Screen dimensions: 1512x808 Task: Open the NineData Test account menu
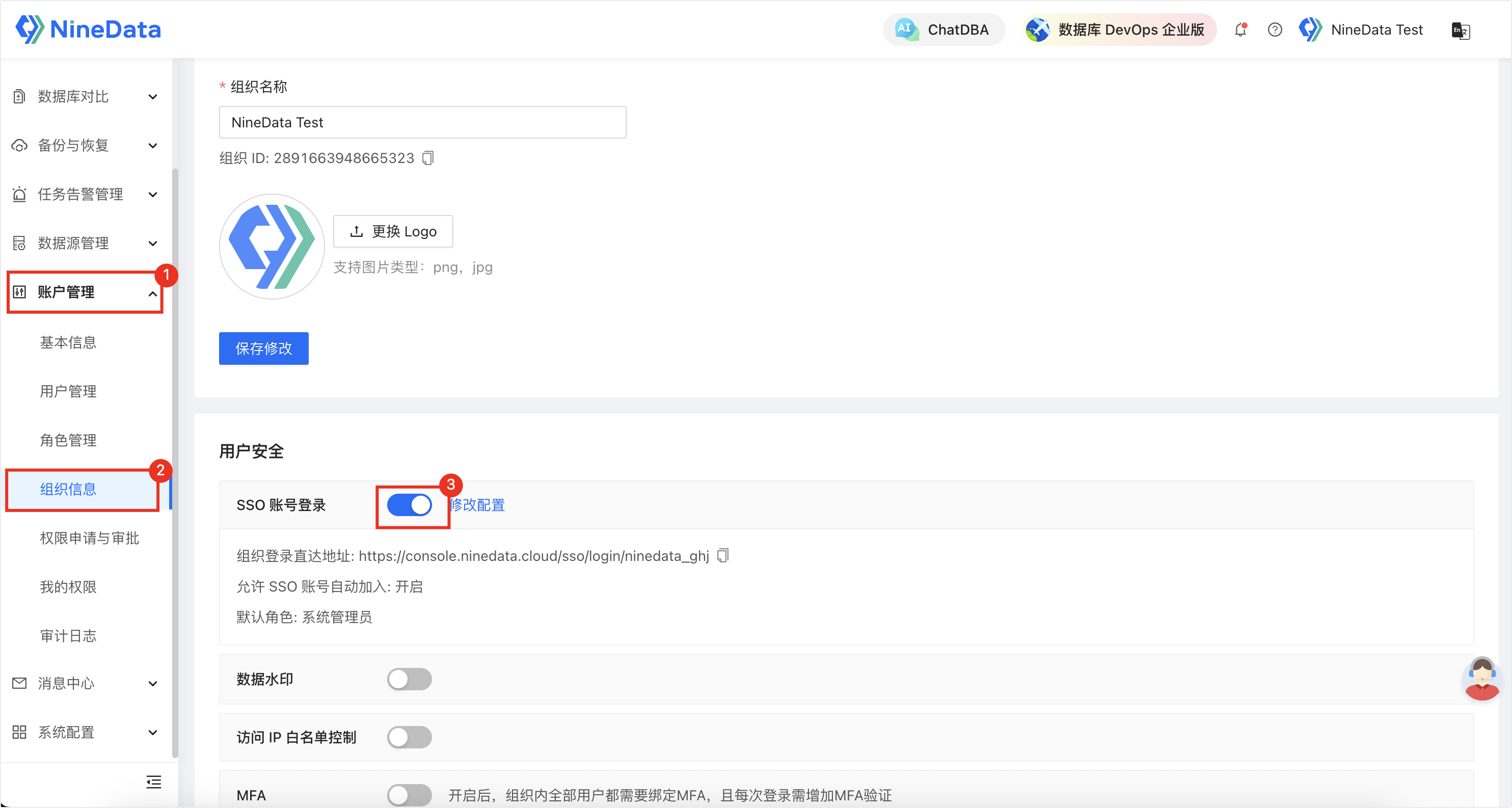point(1361,30)
